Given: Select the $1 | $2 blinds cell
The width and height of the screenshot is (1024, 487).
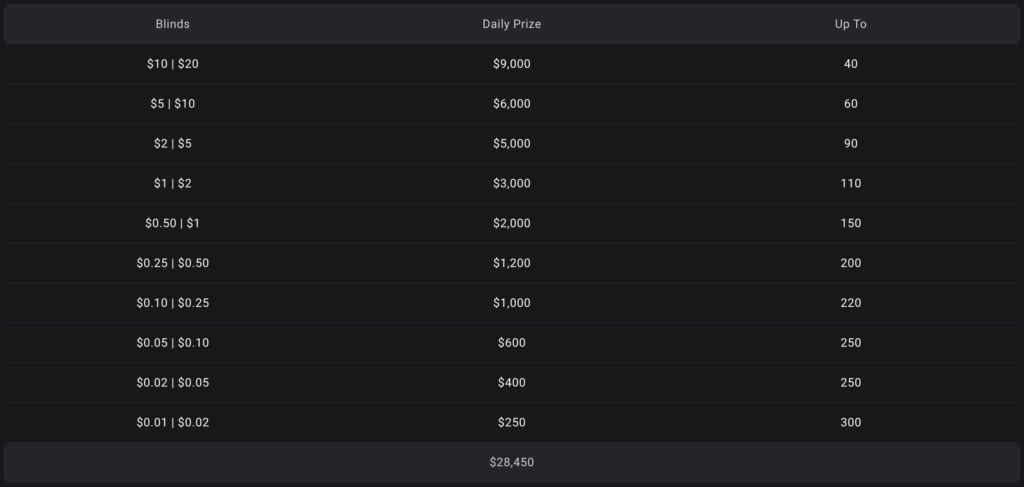Looking at the screenshot, I should pos(173,184).
